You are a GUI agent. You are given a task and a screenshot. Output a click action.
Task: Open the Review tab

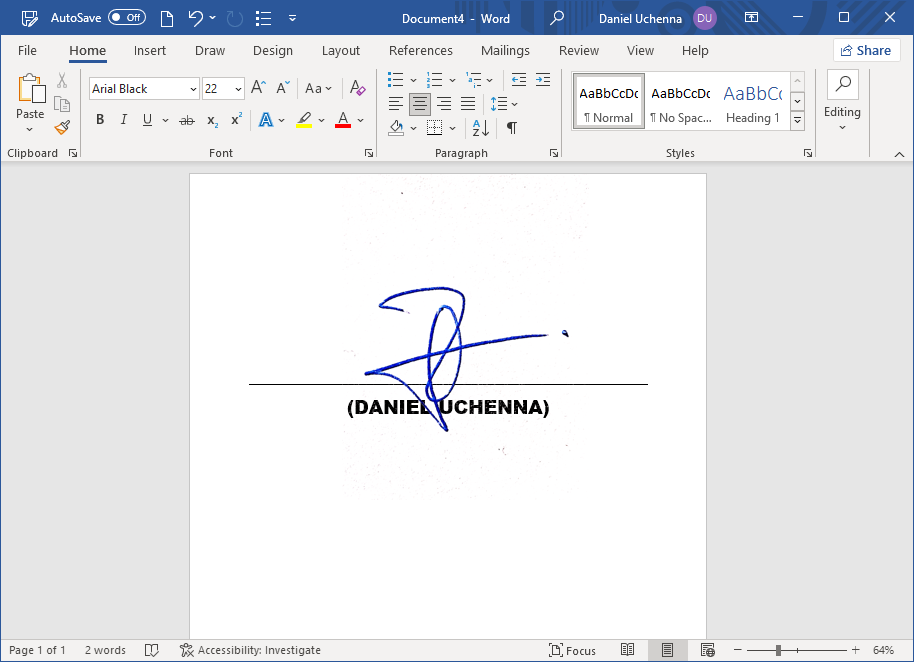point(578,50)
